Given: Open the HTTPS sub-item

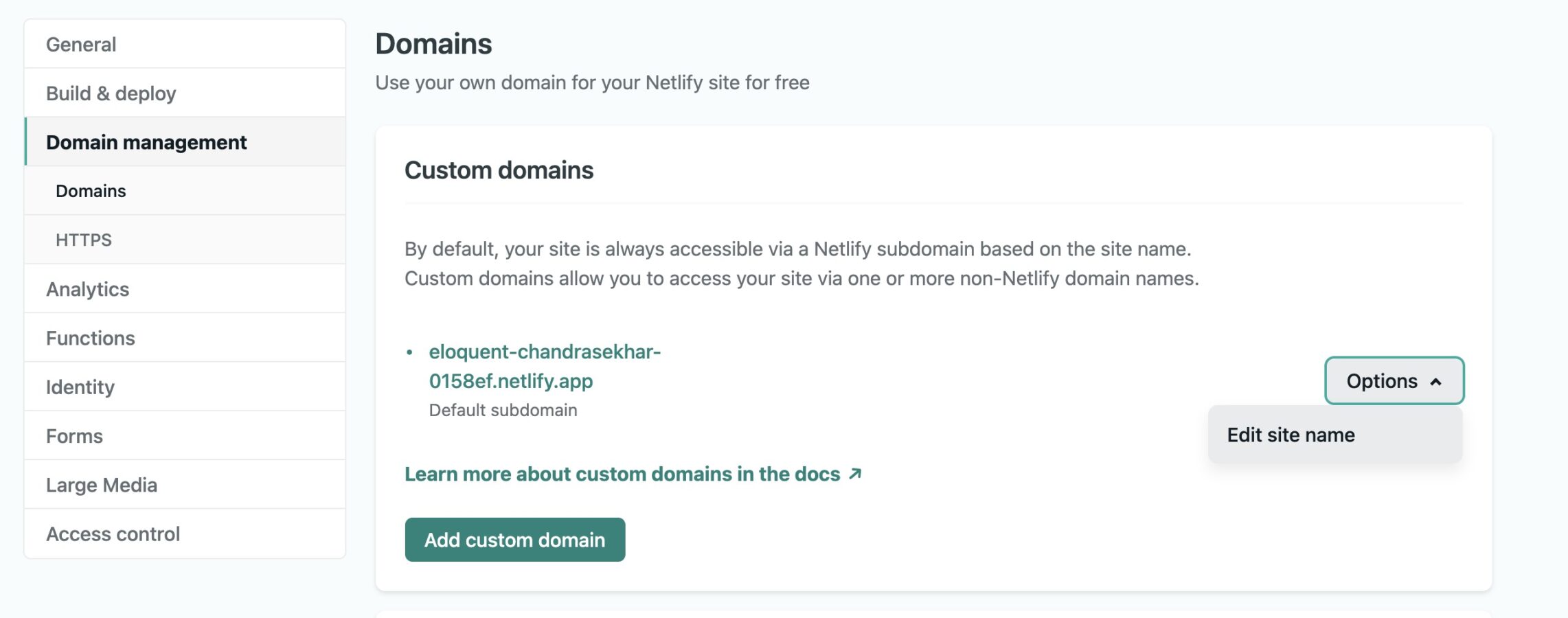Looking at the screenshot, I should click(83, 240).
